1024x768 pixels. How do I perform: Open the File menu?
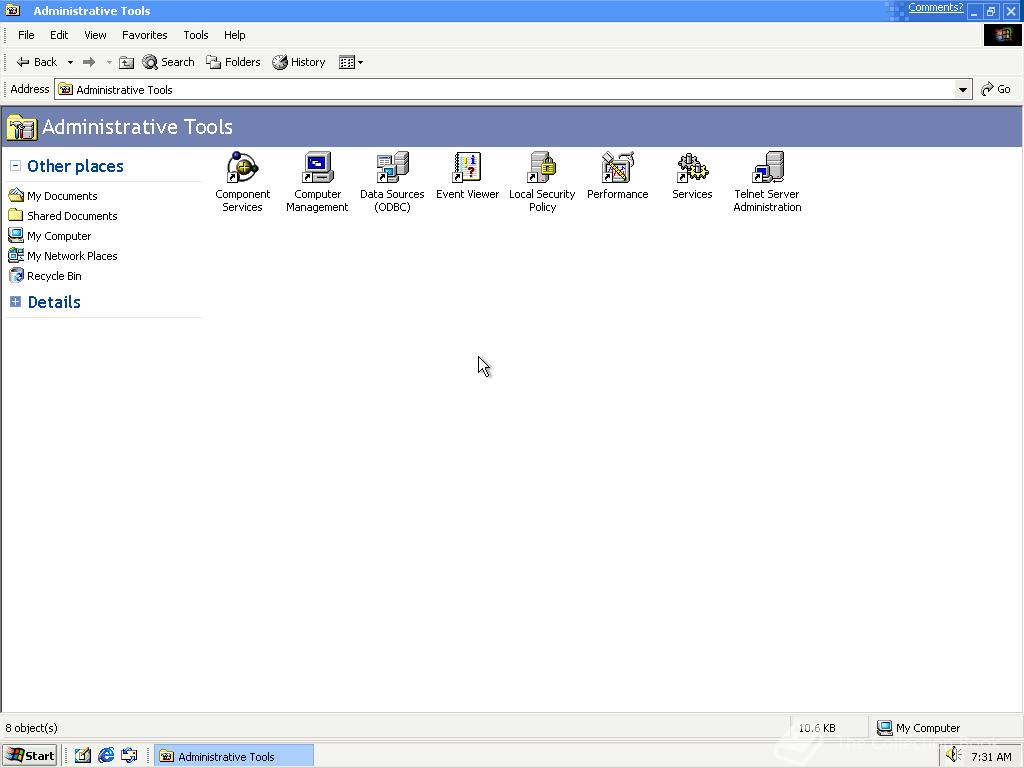(x=26, y=35)
